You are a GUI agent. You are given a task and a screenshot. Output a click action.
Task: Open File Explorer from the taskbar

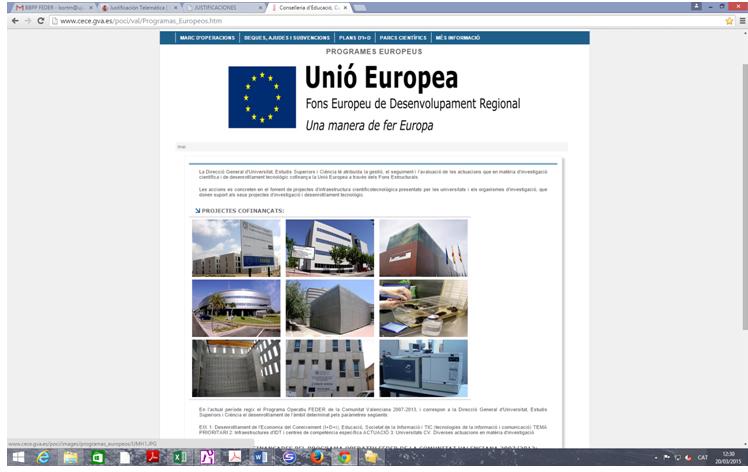coord(71,457)
